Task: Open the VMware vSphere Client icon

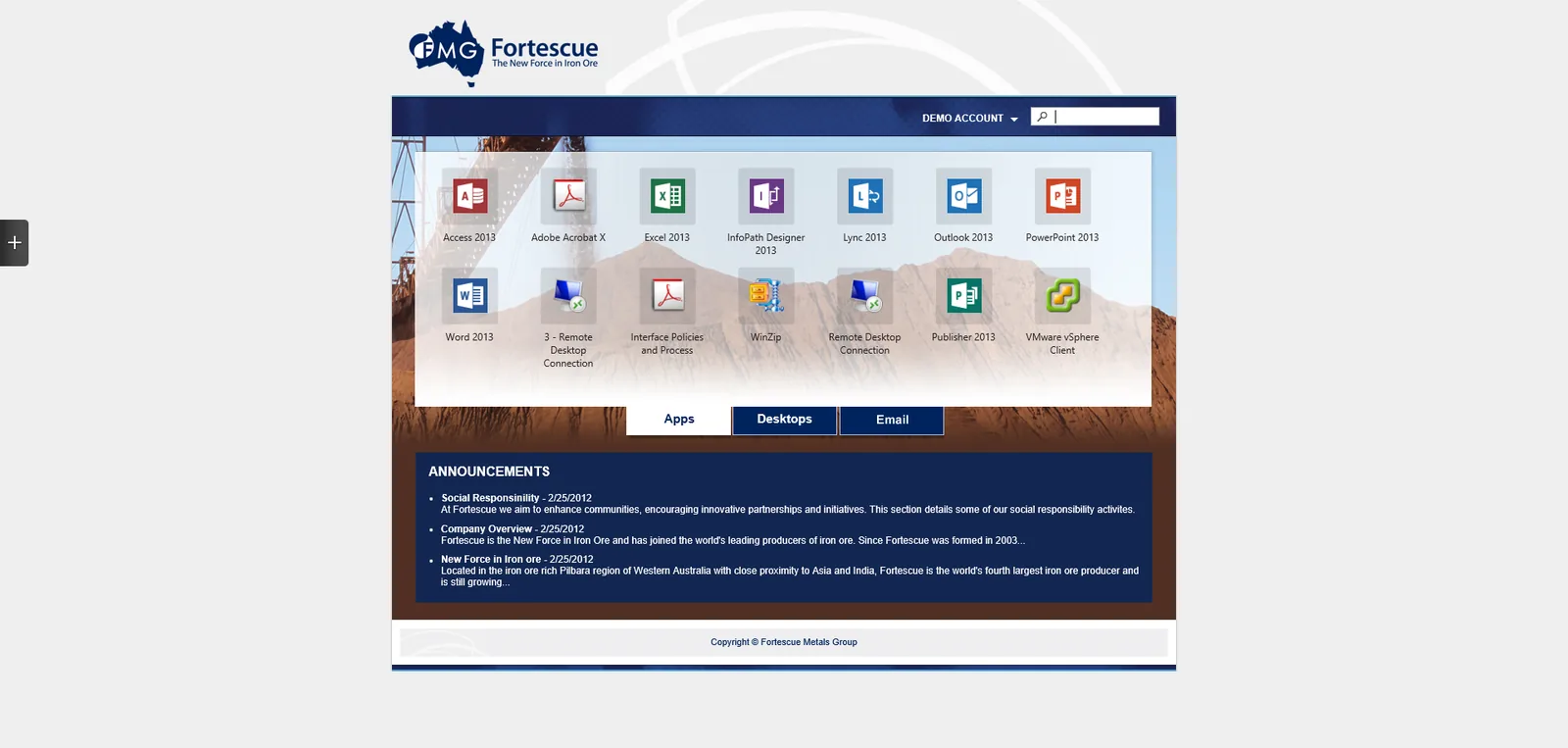Action: (x=1063, y=296)
